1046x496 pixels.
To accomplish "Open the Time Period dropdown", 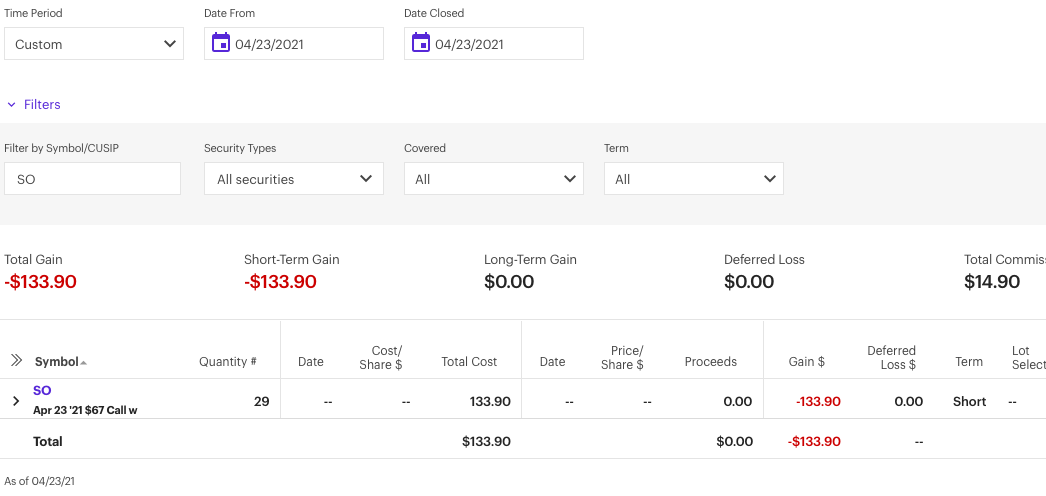I will pos(94,44).
